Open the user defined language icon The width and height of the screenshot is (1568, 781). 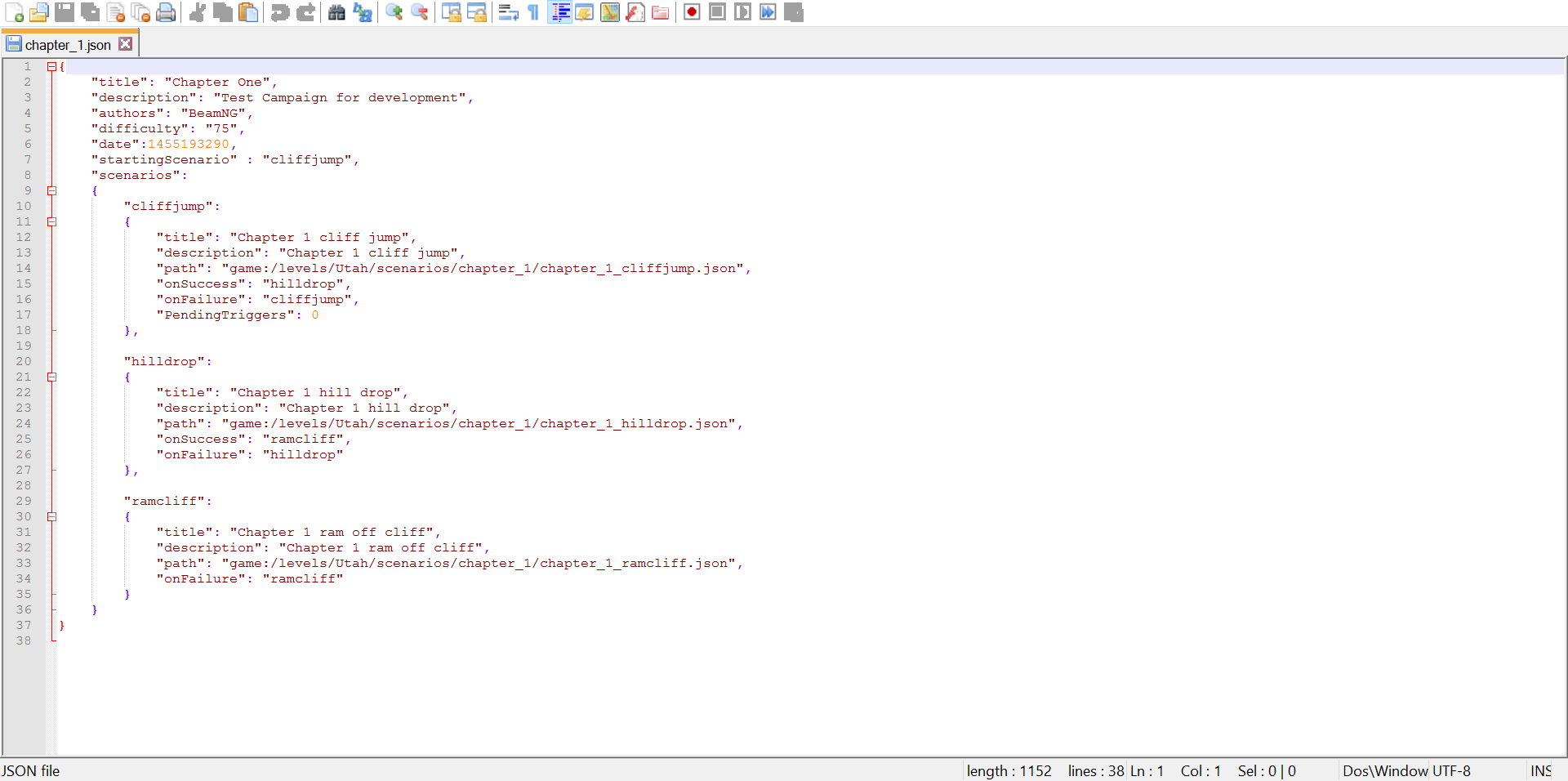click(585, 12)
